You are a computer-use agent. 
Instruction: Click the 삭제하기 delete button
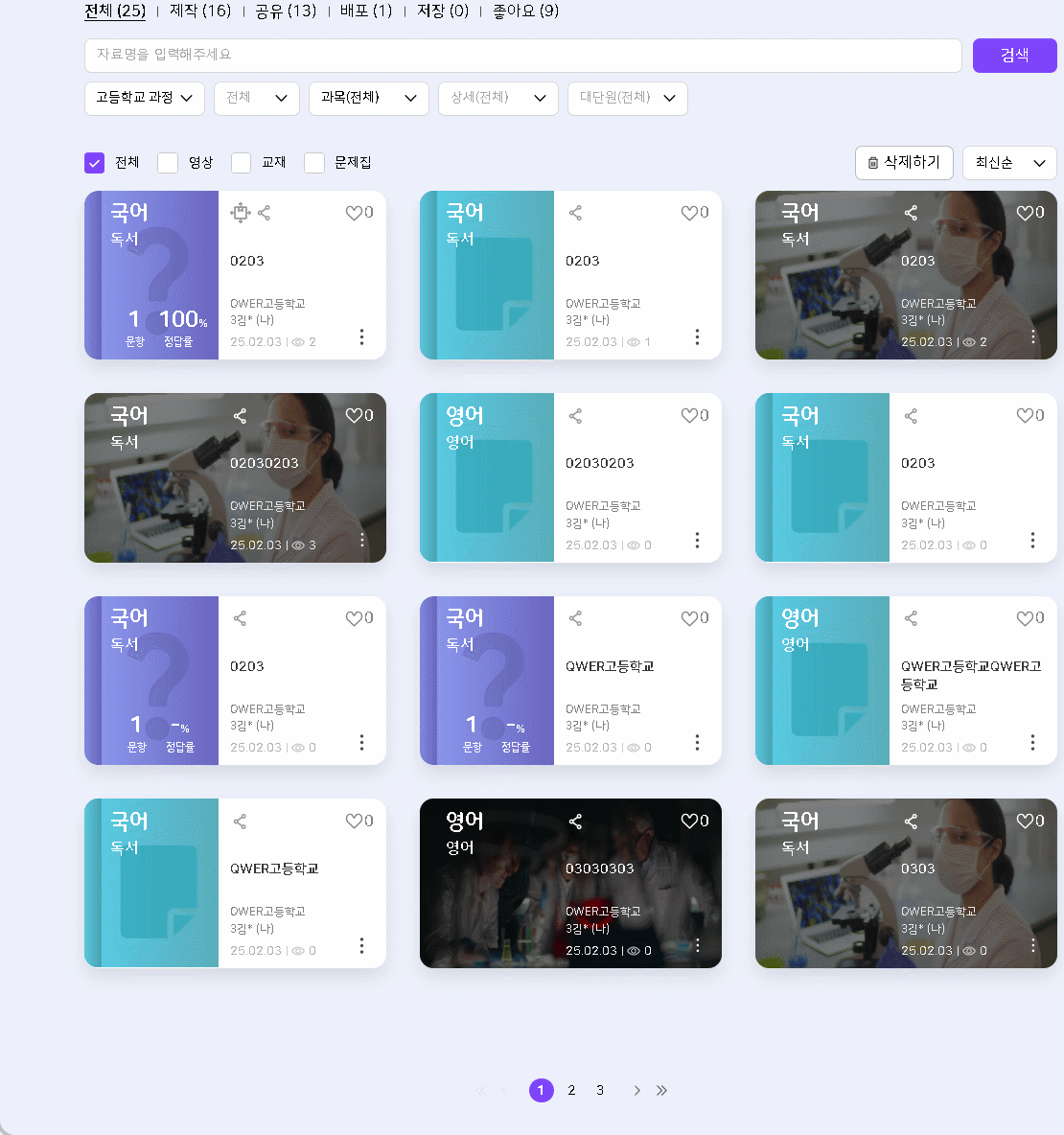(903, 163)
